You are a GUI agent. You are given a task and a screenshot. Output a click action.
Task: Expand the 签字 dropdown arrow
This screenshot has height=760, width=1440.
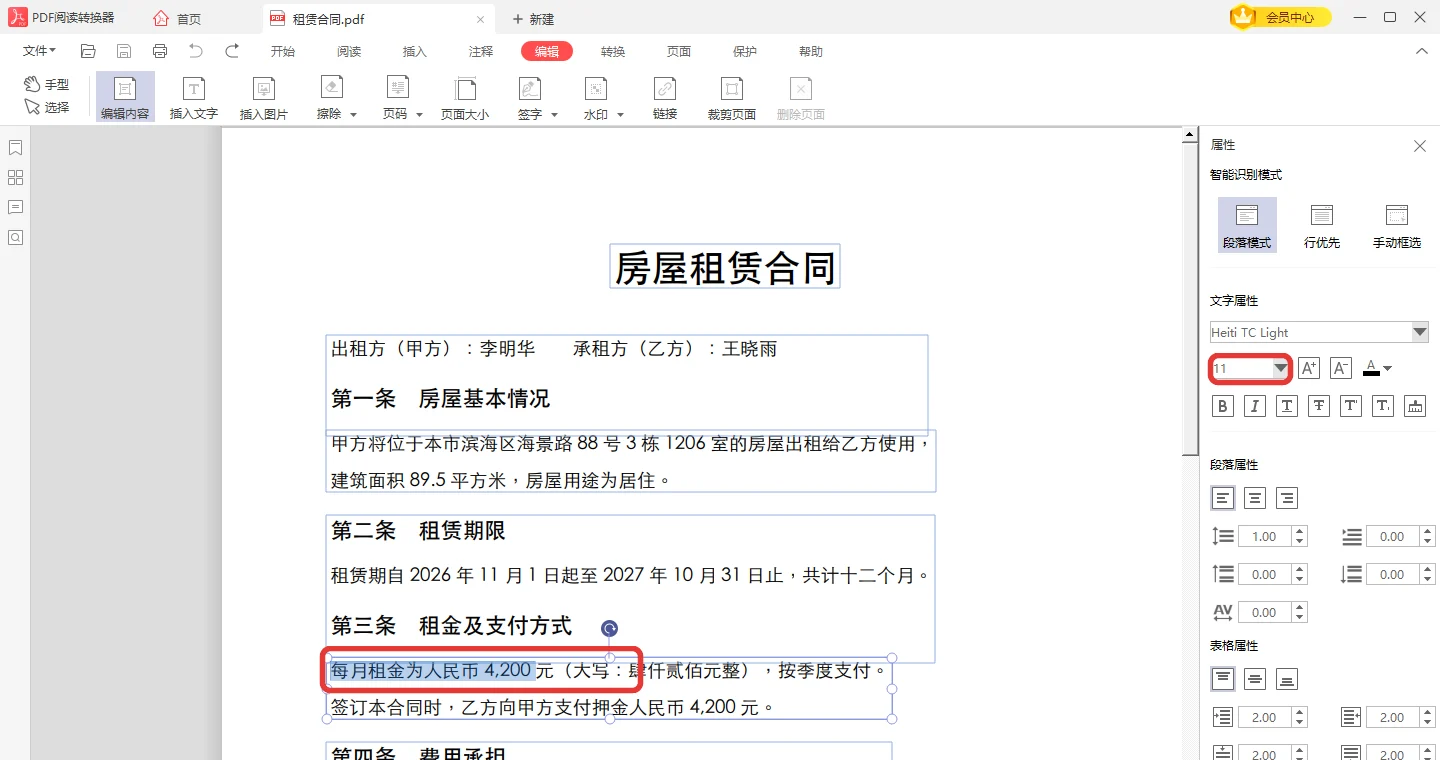(x=554, y=115)
